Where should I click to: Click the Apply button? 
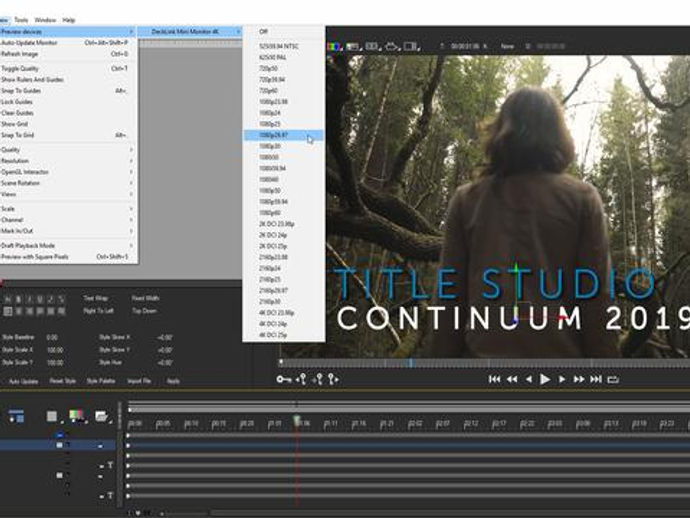[x=173, y=381]
